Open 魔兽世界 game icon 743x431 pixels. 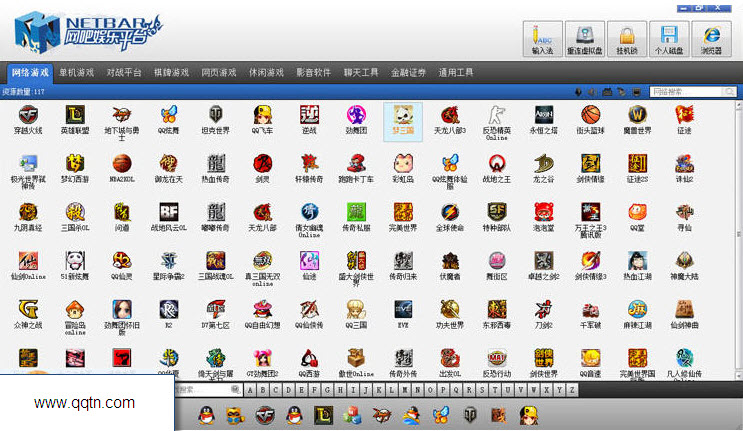tap(638, 115)
